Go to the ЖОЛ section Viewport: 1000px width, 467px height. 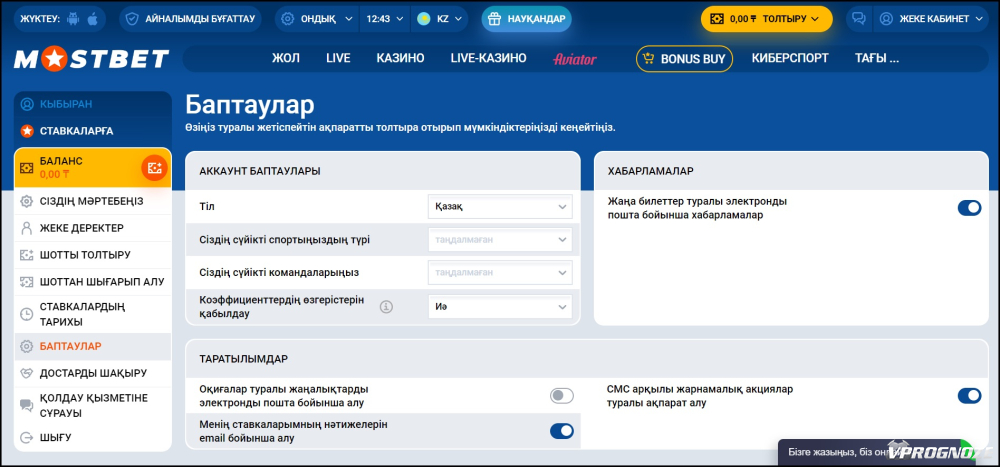286,59
